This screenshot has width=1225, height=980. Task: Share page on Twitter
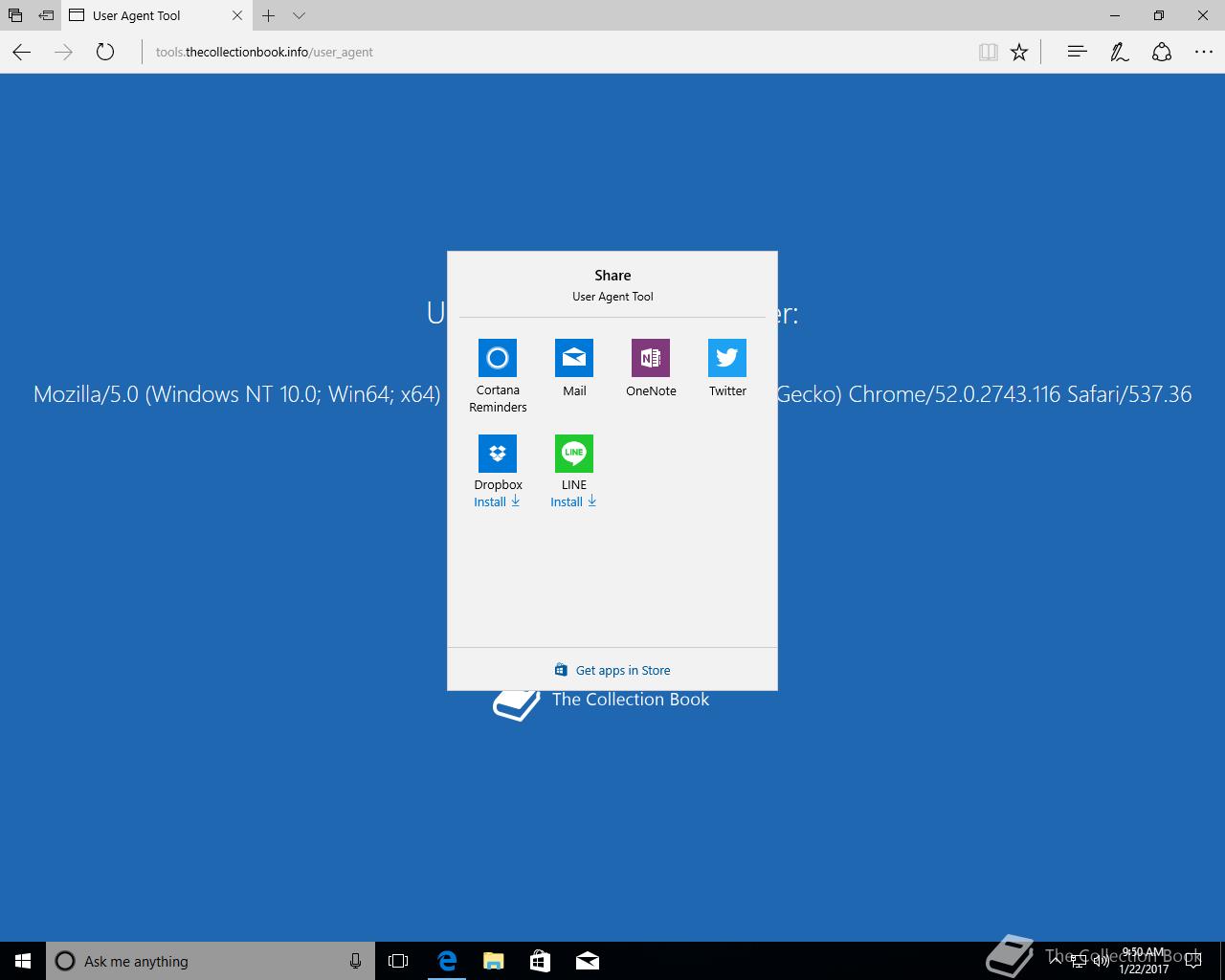tap(727, 358)
